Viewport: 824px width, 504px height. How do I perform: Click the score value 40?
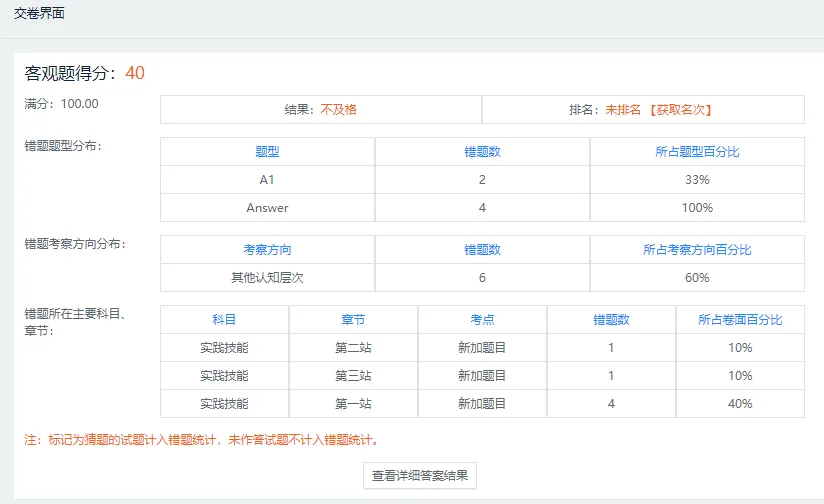click(135, 73)
